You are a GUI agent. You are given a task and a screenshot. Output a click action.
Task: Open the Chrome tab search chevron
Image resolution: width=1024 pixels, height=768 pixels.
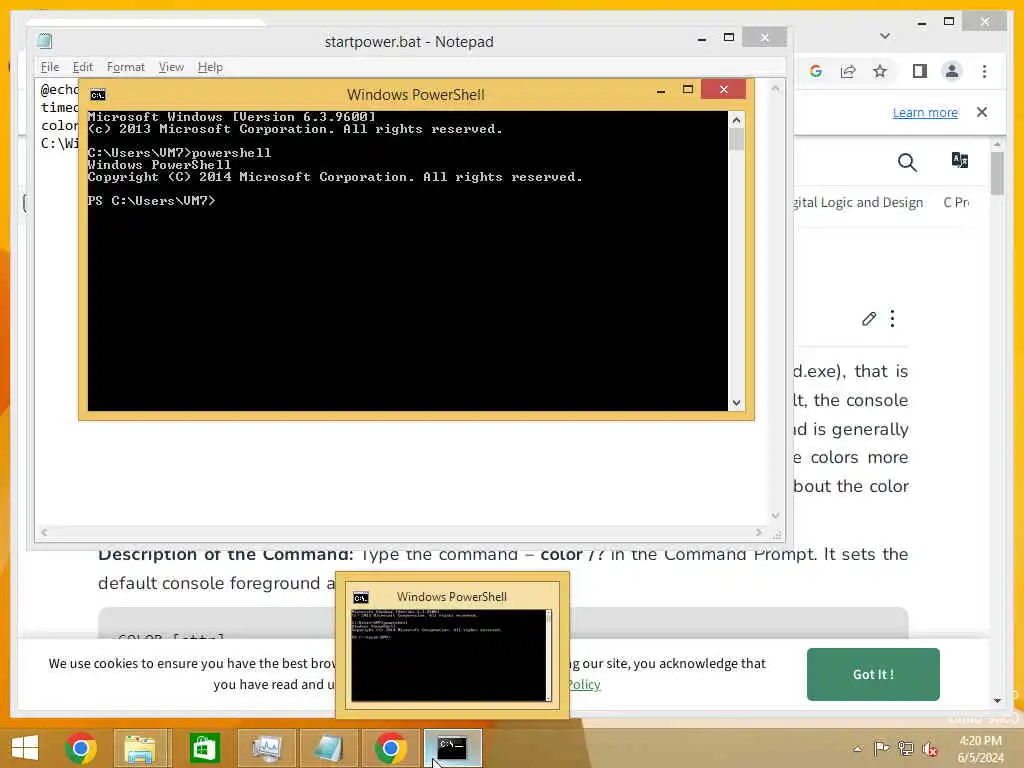pos(884,36)
